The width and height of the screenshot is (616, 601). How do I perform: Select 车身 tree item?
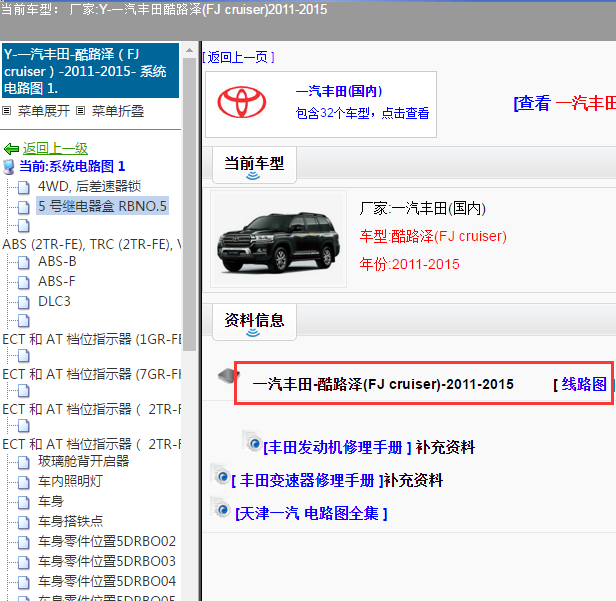pos(51,501)
